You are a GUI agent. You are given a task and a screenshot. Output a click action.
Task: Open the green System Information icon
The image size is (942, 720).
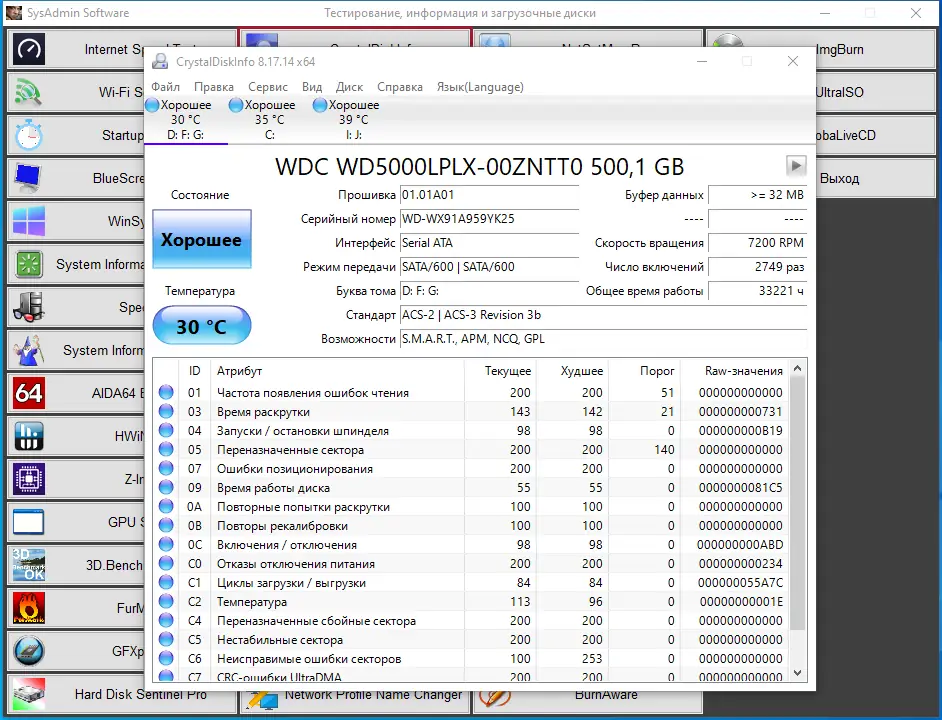[28, 264]
